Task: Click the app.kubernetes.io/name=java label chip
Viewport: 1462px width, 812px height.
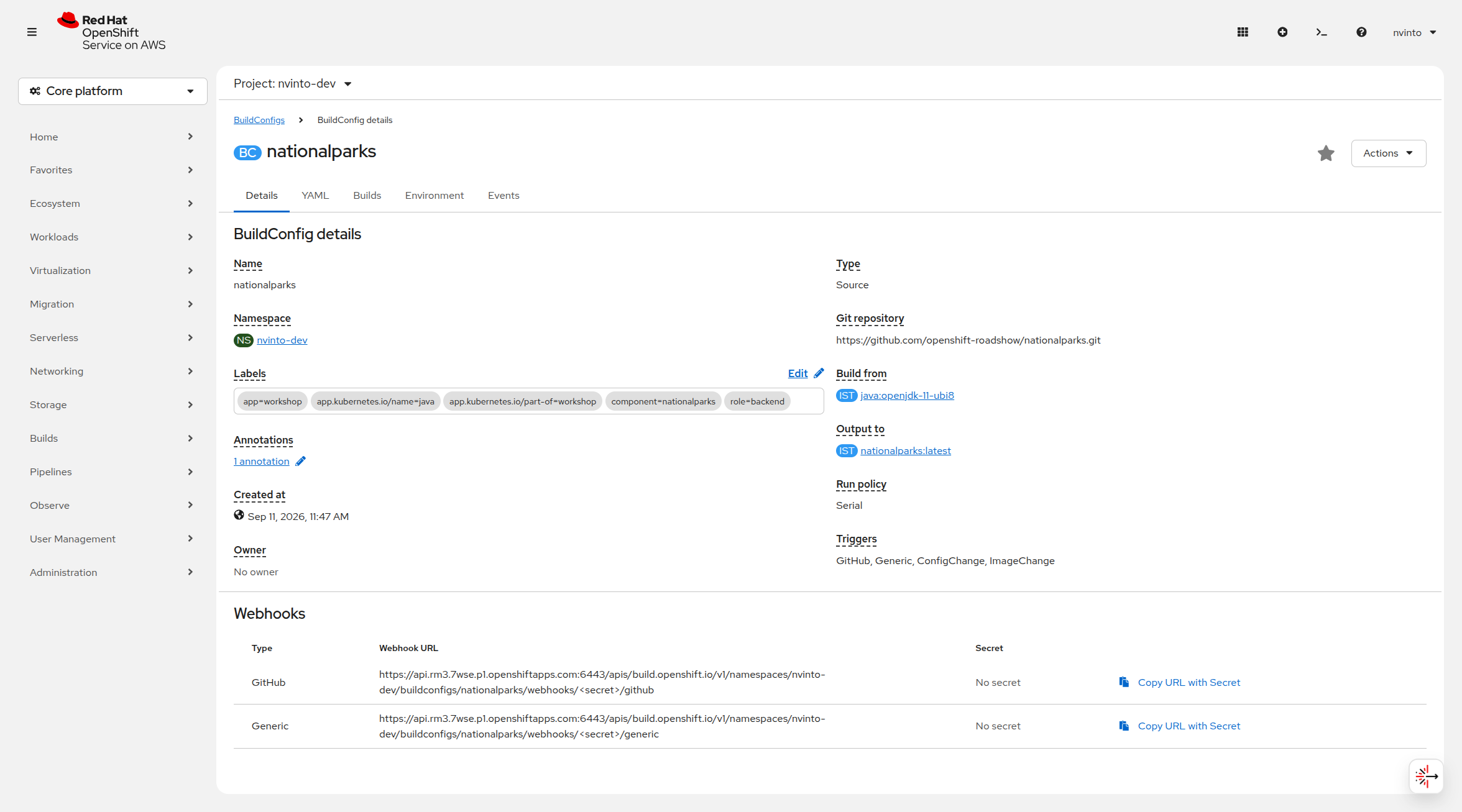Action: point(375,401)
